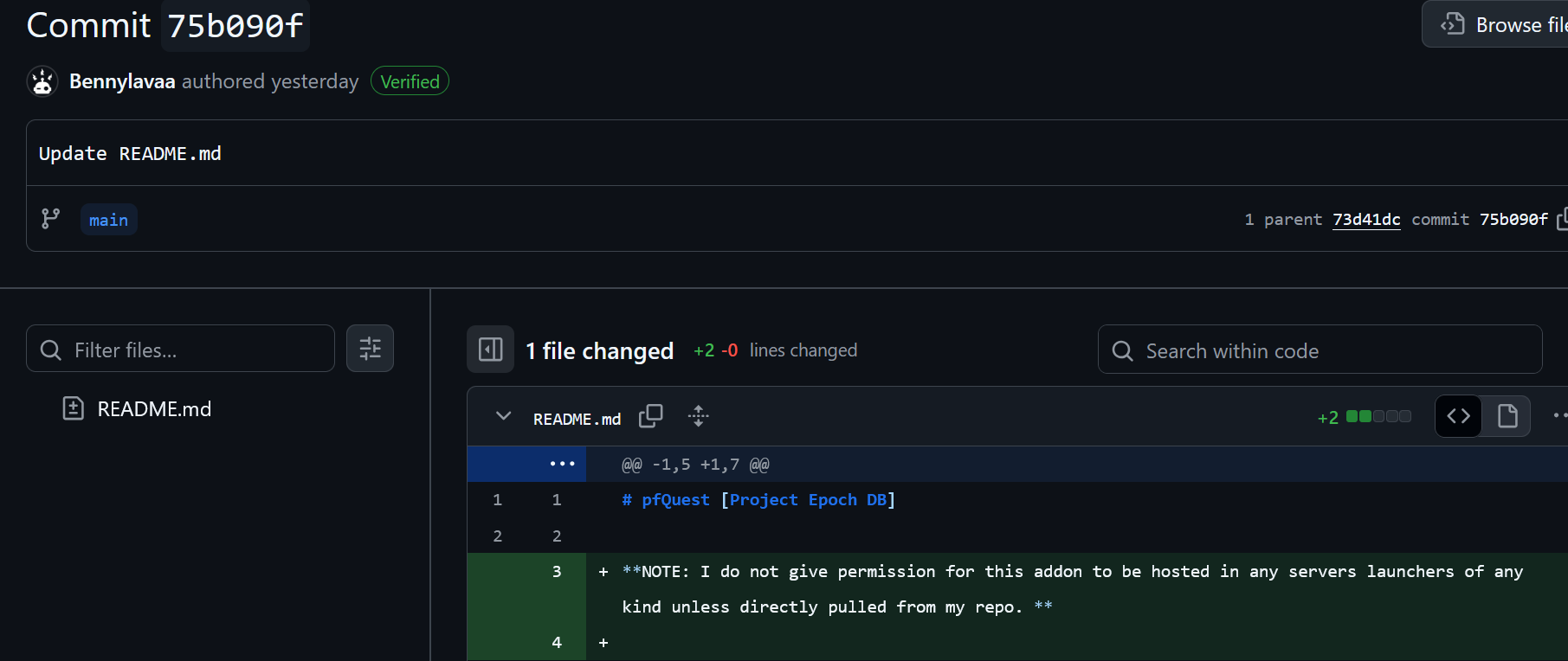Copy the full commit SHA icon
This screenshot has height=661, width=1568.
coord(1562,220)
